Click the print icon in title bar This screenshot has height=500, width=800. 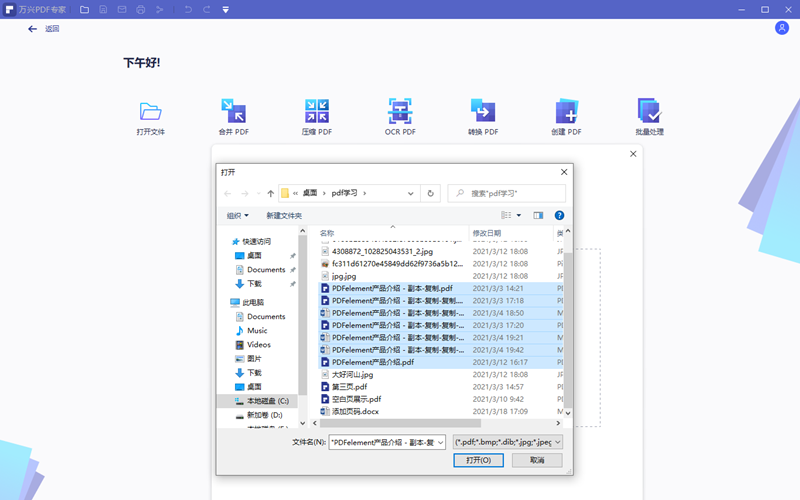point(141,10)
